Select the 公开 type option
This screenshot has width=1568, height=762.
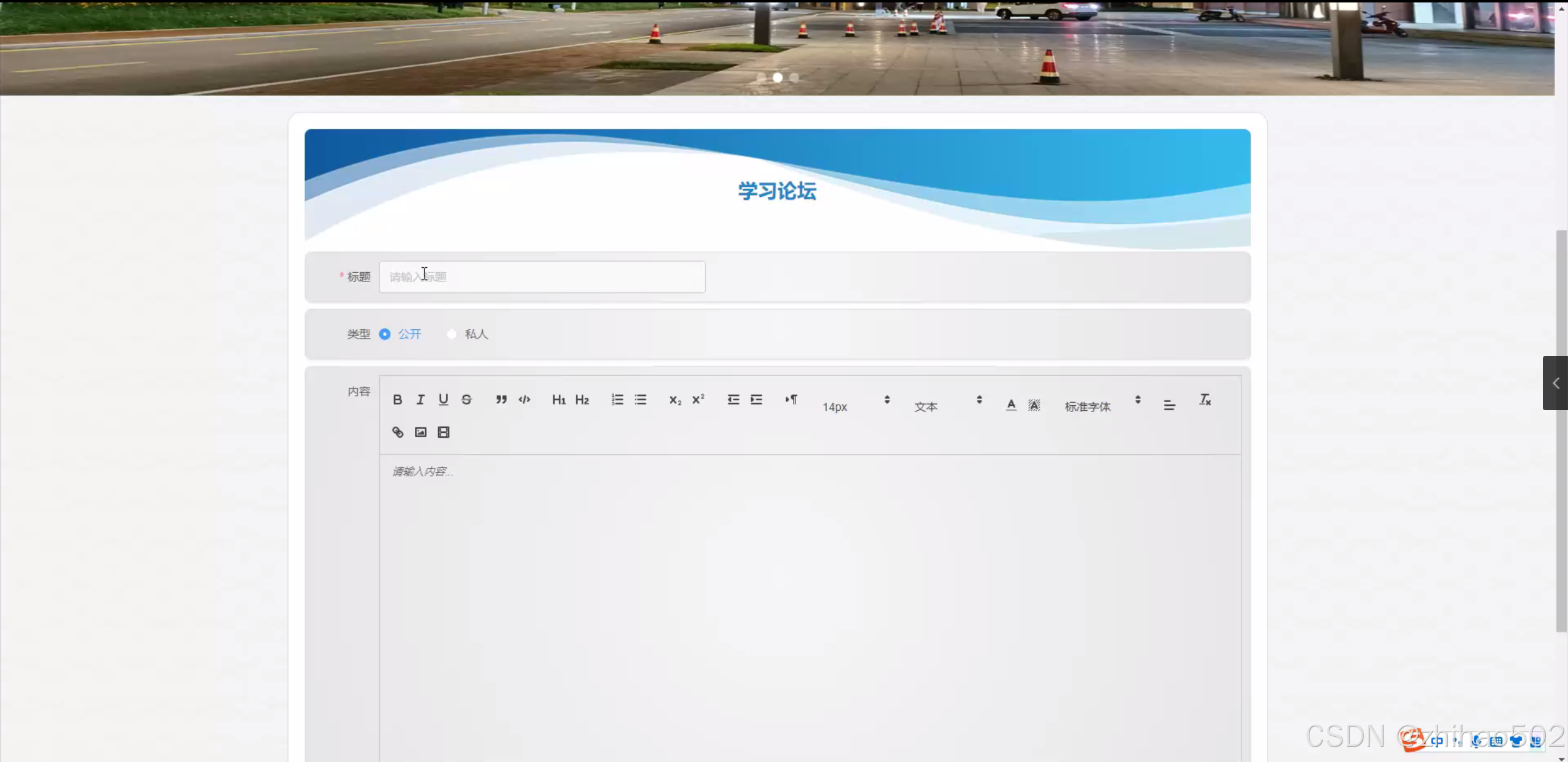[x=385, y=334]
